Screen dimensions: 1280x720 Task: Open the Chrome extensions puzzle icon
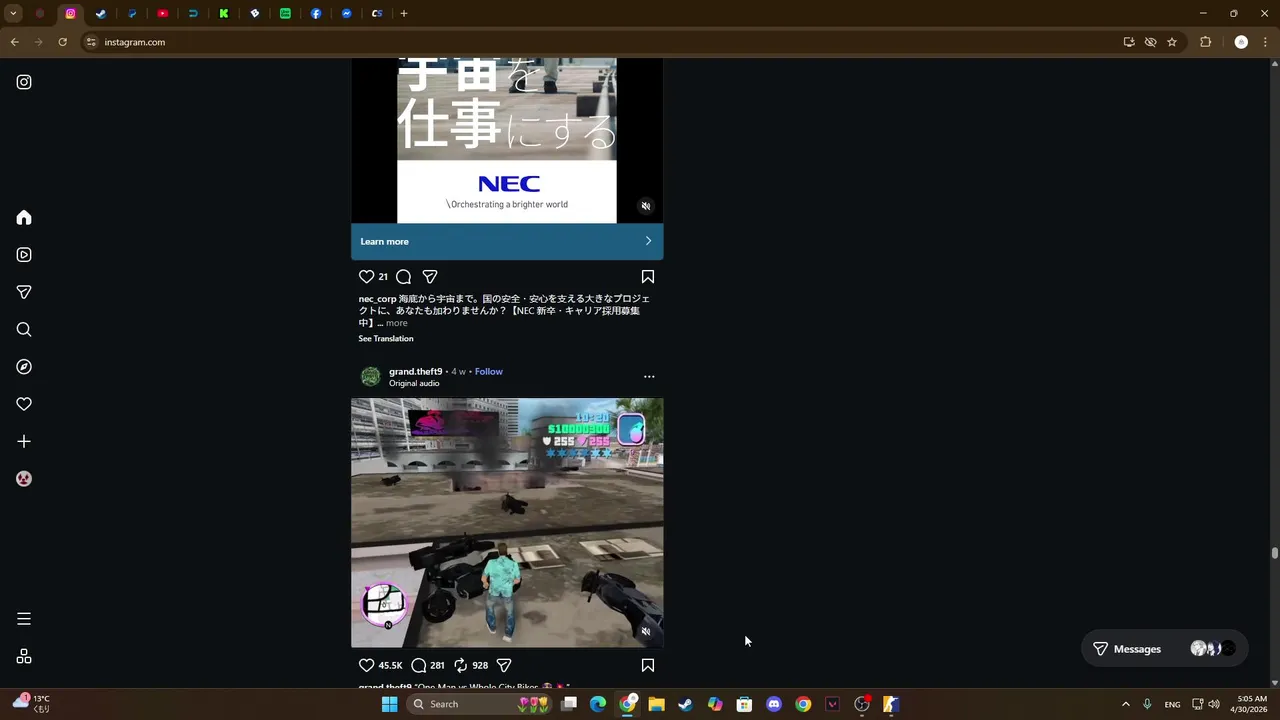(x=1205, y=42)
